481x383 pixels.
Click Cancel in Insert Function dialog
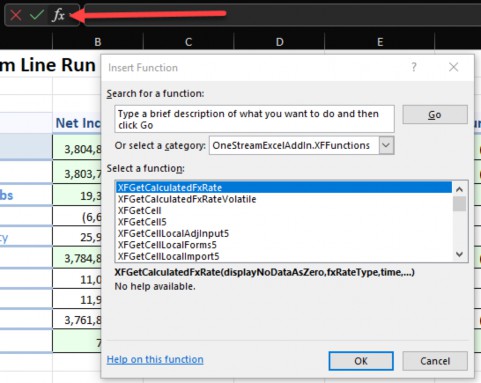point(435,361)
